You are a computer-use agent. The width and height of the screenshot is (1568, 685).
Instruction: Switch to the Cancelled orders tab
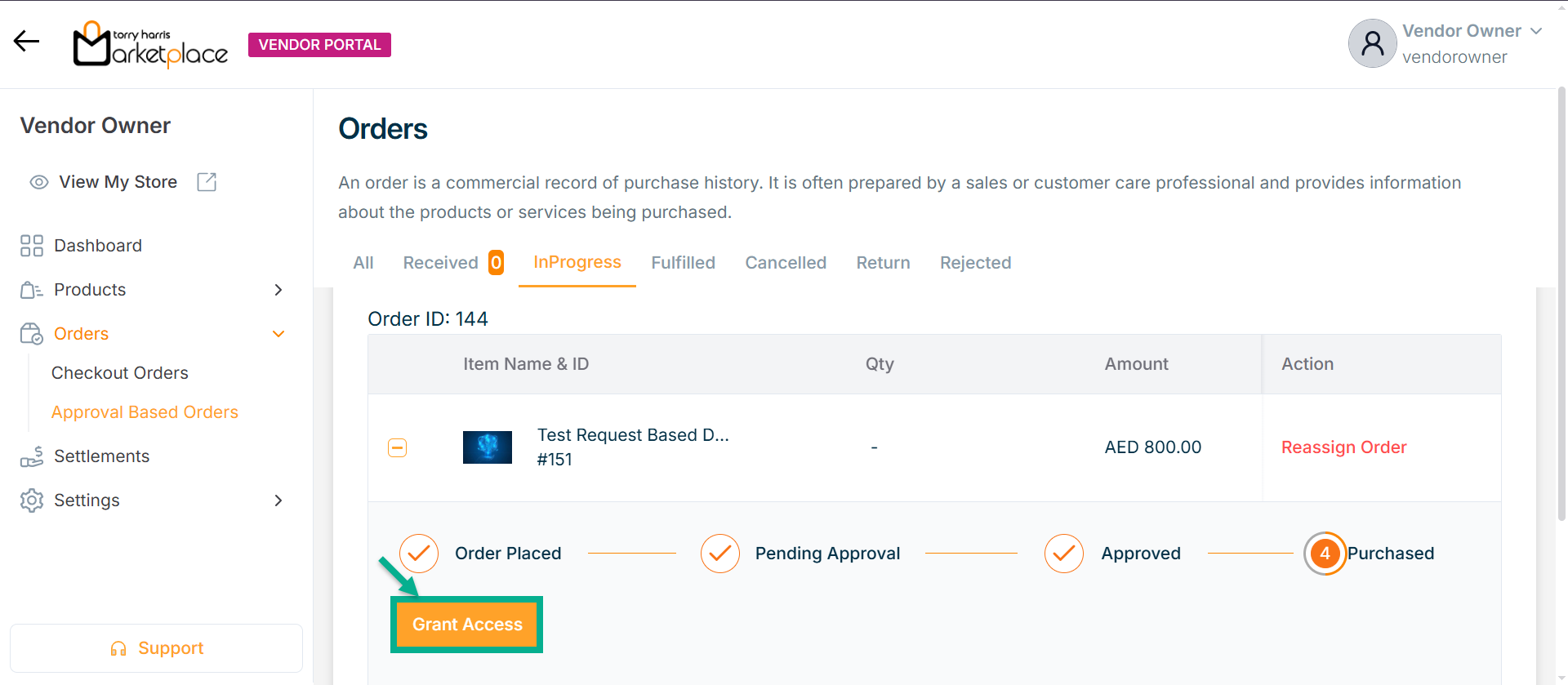click(x=786, y=263)
